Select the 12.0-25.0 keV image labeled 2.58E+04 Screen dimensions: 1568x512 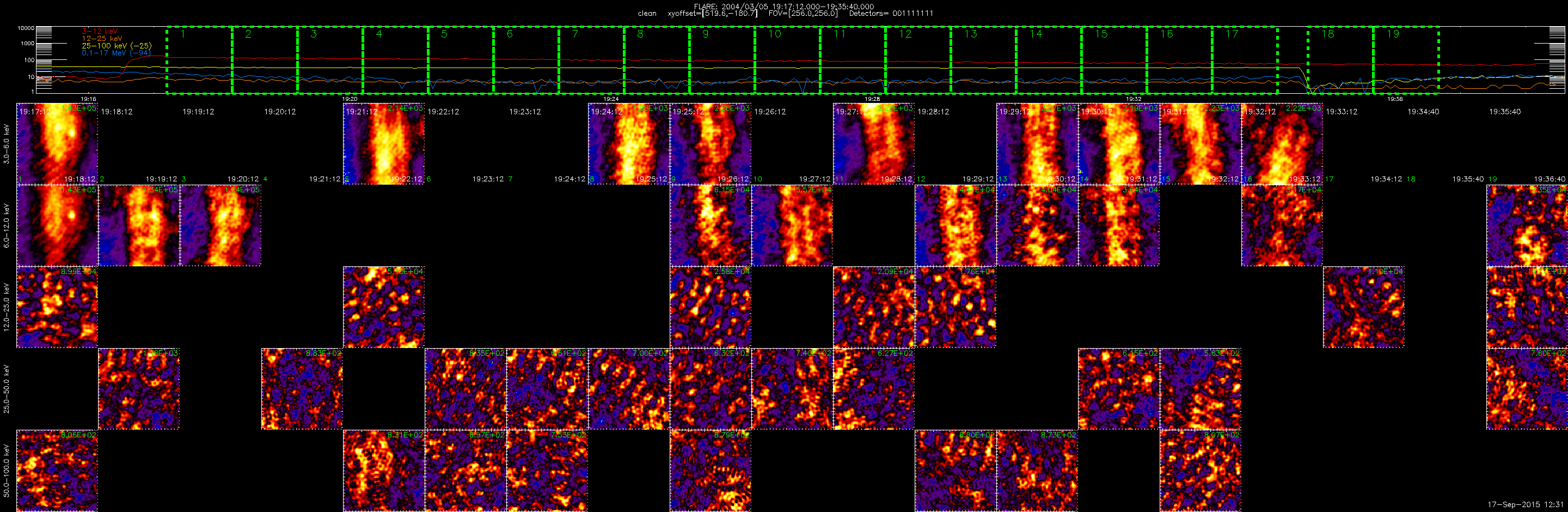(x=710, y=307)
